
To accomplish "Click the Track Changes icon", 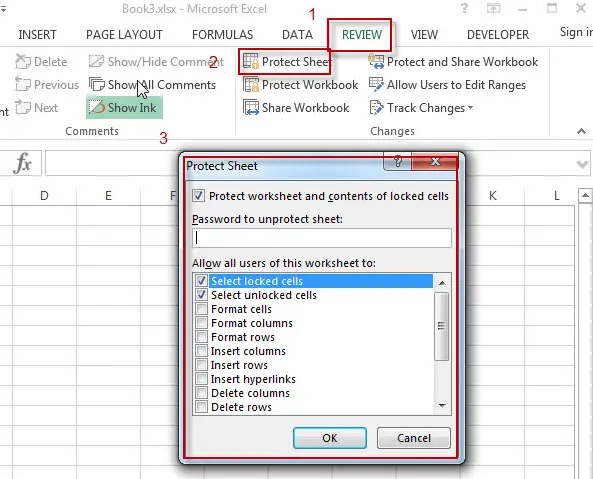I will coord(376,108).
